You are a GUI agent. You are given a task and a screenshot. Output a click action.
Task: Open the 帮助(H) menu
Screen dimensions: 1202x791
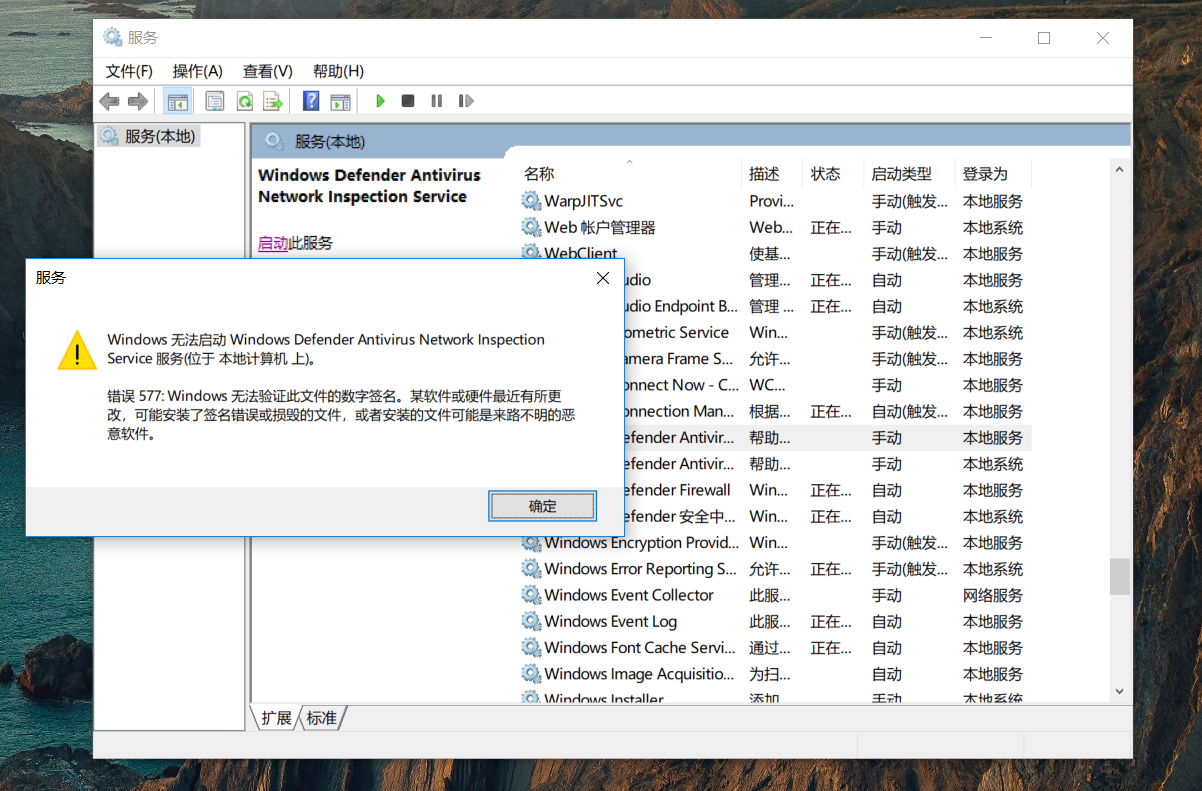(338, 71)
